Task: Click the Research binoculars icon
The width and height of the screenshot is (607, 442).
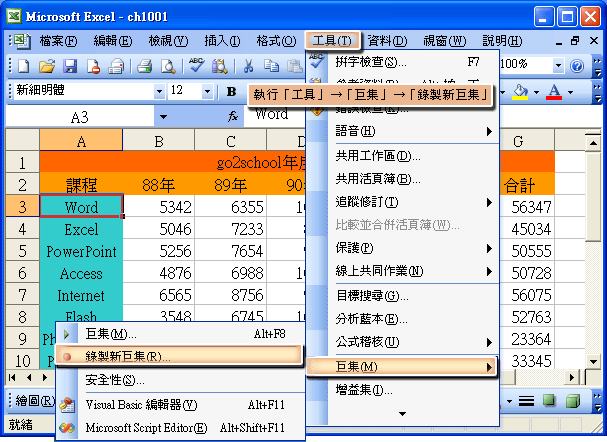Action: coord(219,66)
